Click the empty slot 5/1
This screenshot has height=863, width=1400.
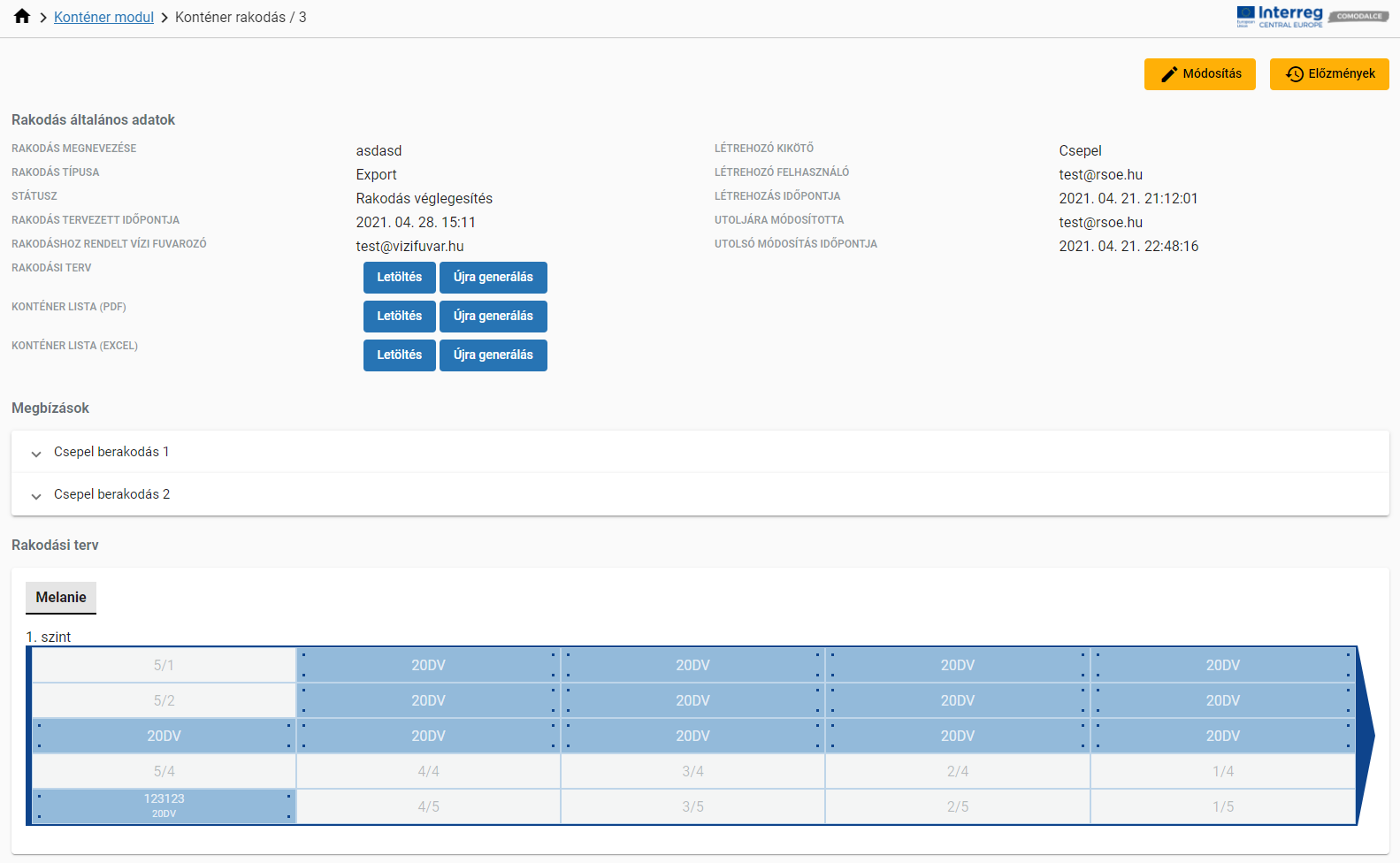pyautogui.click(x=164, y=665)
